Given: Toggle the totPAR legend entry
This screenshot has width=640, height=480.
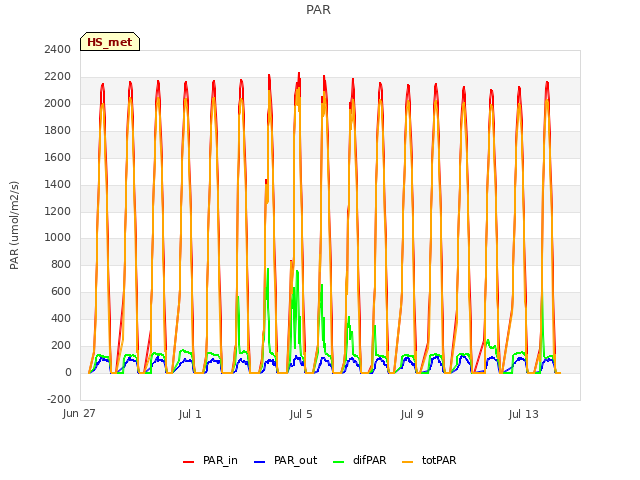Looking at the screenshot, I should tap(429, 460).
